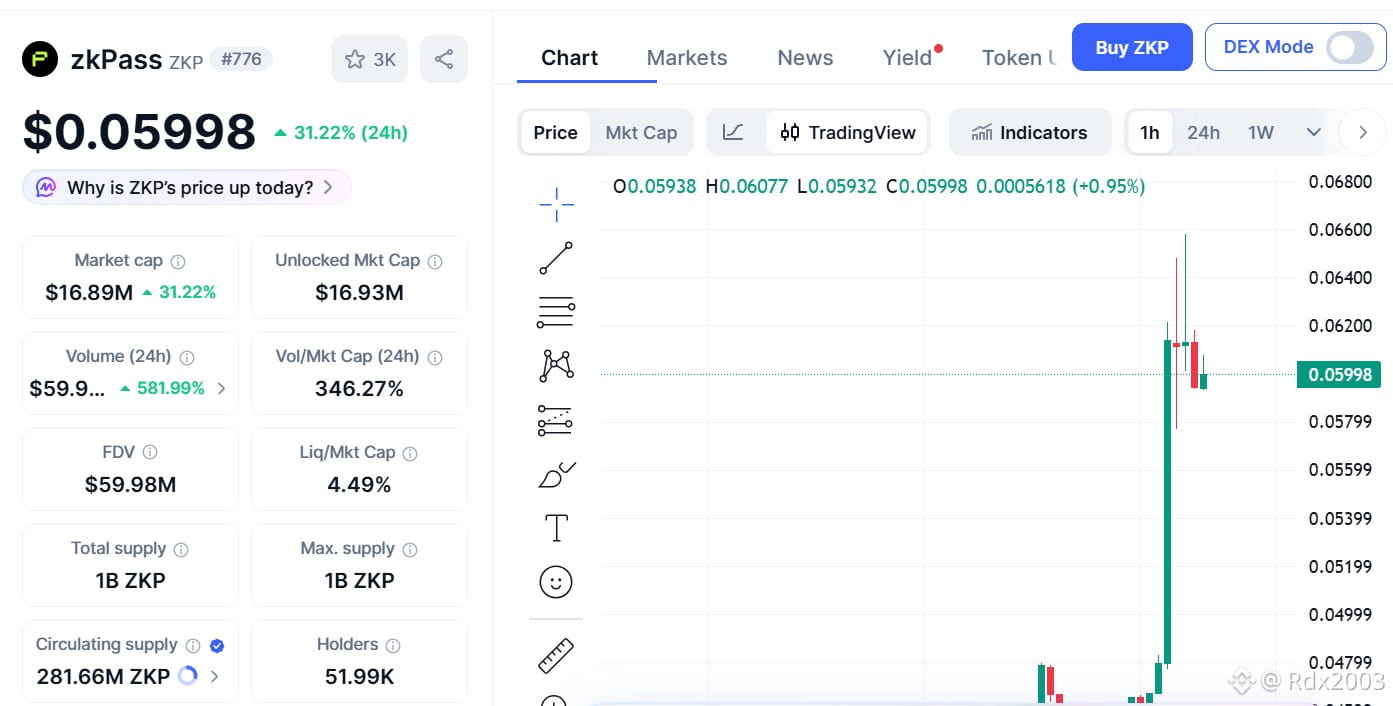Open the share icon button
The width and height of the screenshot is (1393, 706).
[444, 60]
